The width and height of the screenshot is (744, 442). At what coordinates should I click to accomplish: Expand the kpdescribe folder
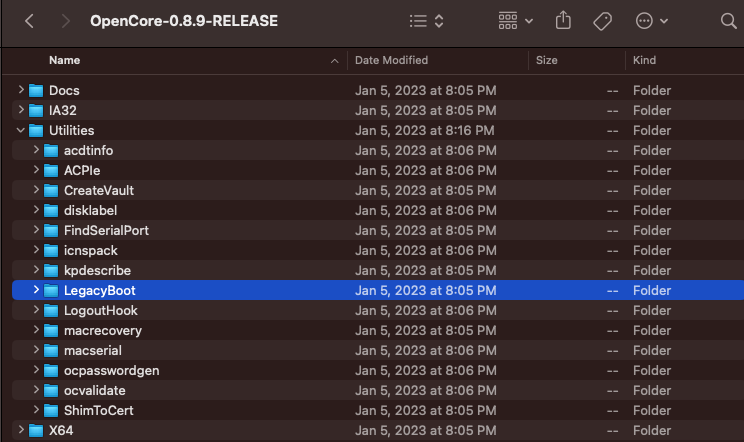click(x=36, y=269)
